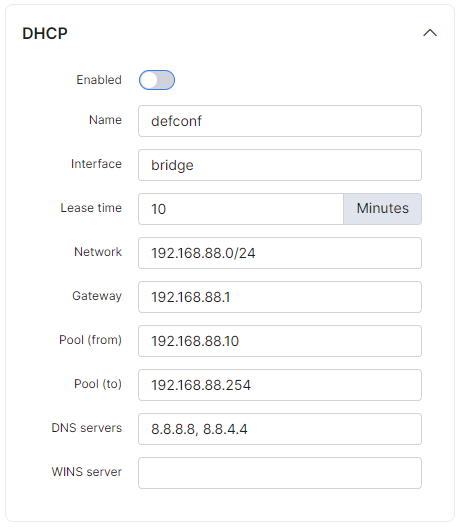The image size is (467, 530).
Task: Open the Minutes unit selector
Action: (383, 209)
